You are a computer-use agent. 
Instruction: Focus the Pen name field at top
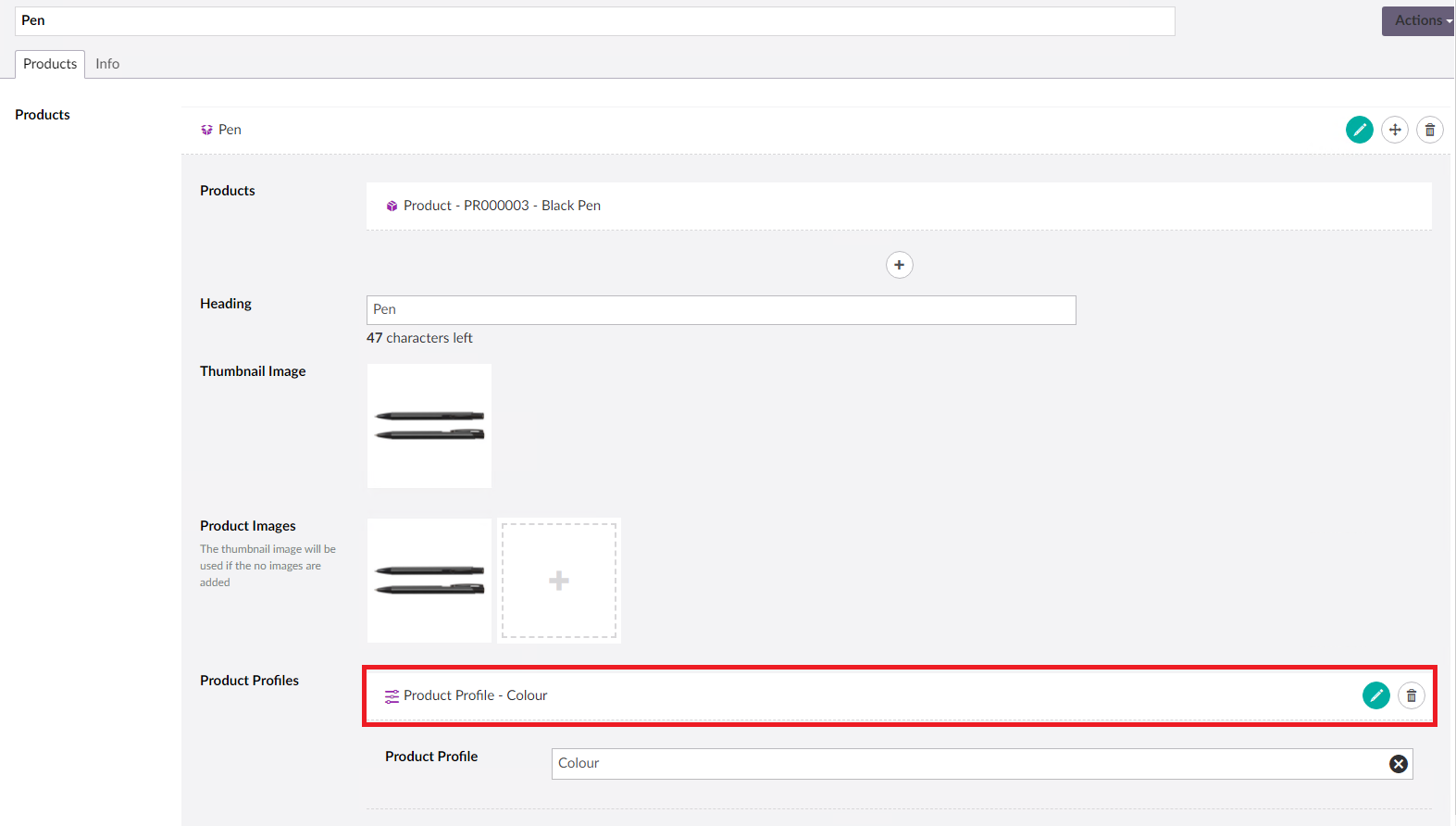coord(594,21)
